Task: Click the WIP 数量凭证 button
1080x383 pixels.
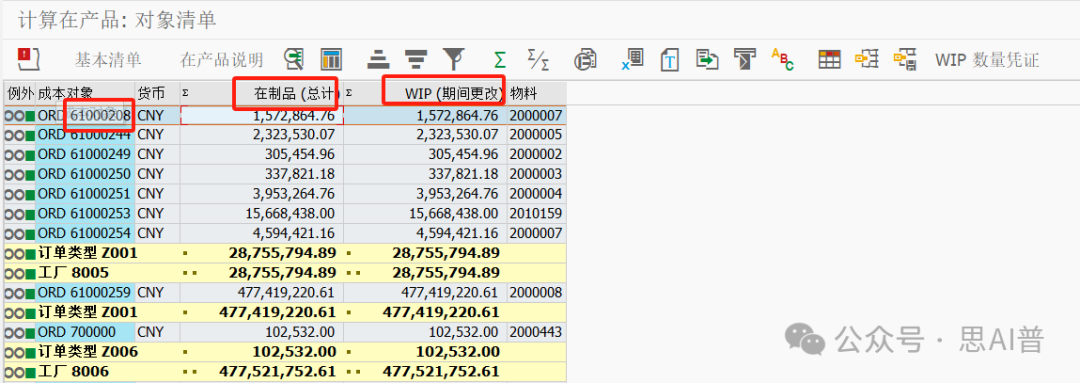Action: point(986,60)
